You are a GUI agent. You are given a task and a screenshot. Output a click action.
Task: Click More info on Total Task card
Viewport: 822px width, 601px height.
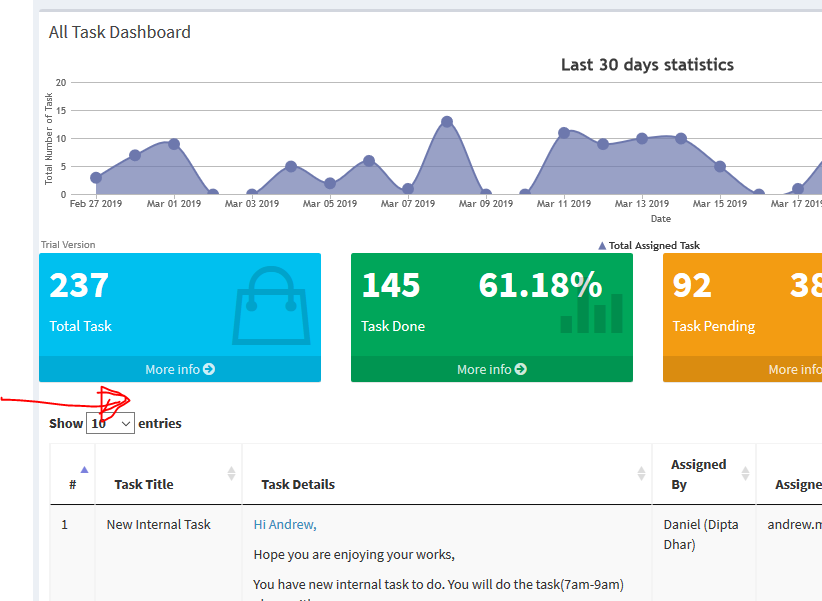(179, 369)
